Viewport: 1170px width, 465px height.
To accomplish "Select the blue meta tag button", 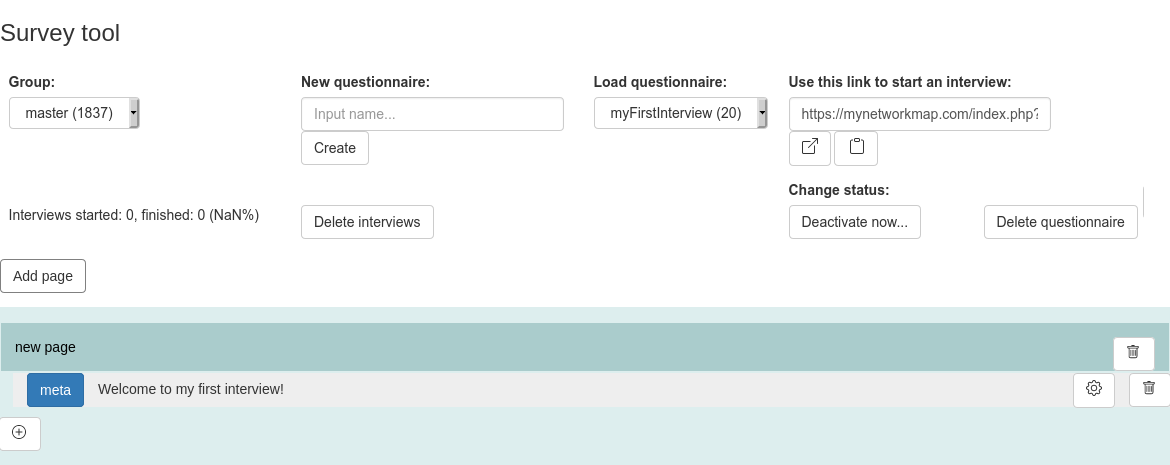I will point(55,390).
